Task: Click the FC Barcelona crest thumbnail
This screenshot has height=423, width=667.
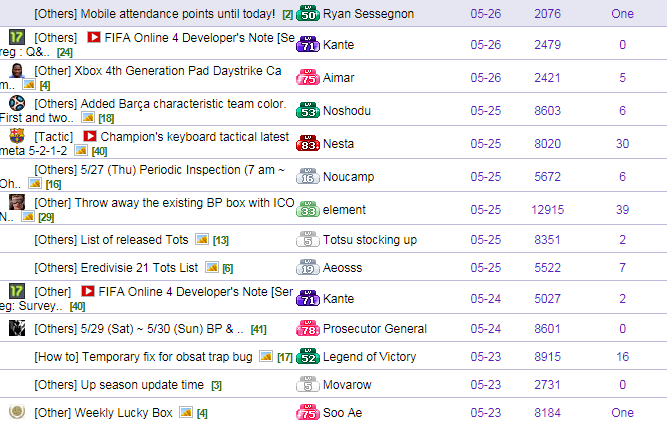Action: click(x=16, y=136)
